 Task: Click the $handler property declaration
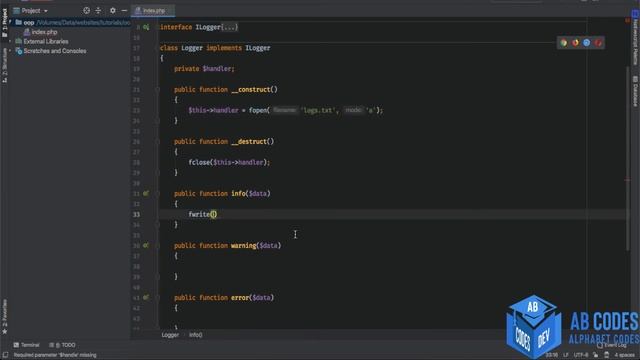tap(218, 69)
